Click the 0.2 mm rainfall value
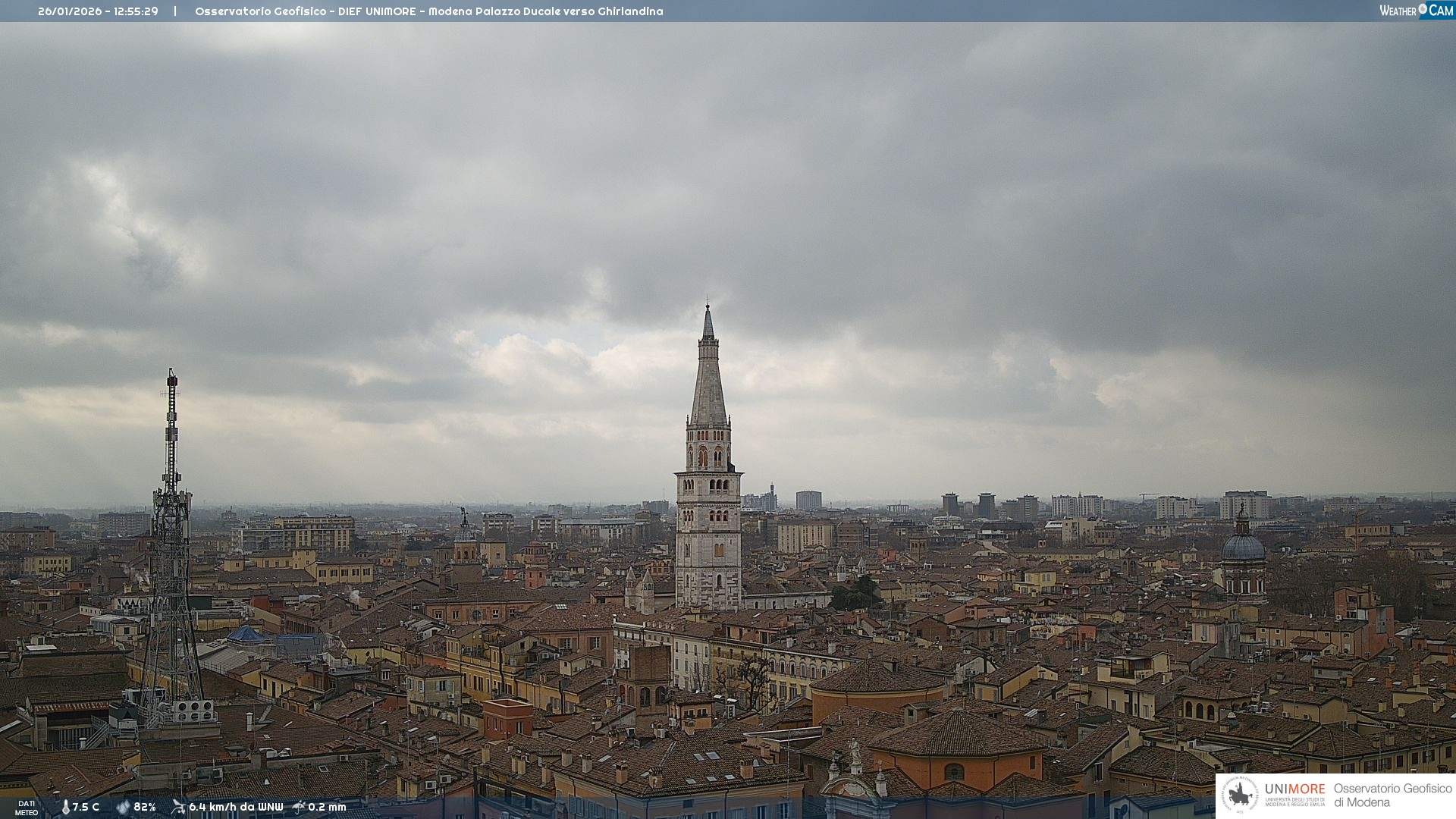 pos(327,808)
